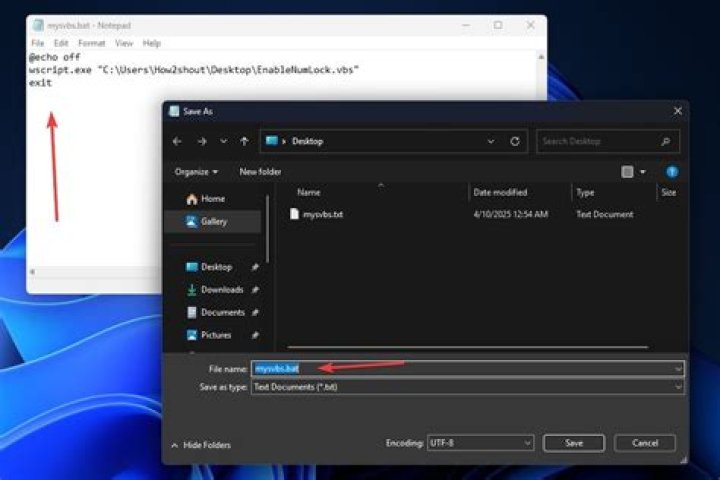Click the view layout icon
This screenshot has width=720, height=480.
[628, 172]
